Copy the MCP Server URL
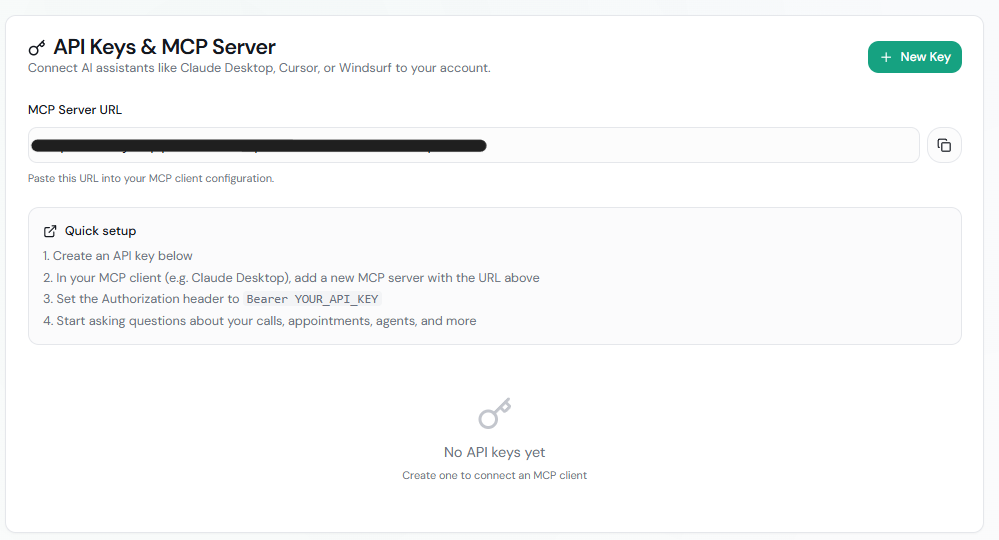The width and height of the screenshot is (999, 540). pos(944,145)
